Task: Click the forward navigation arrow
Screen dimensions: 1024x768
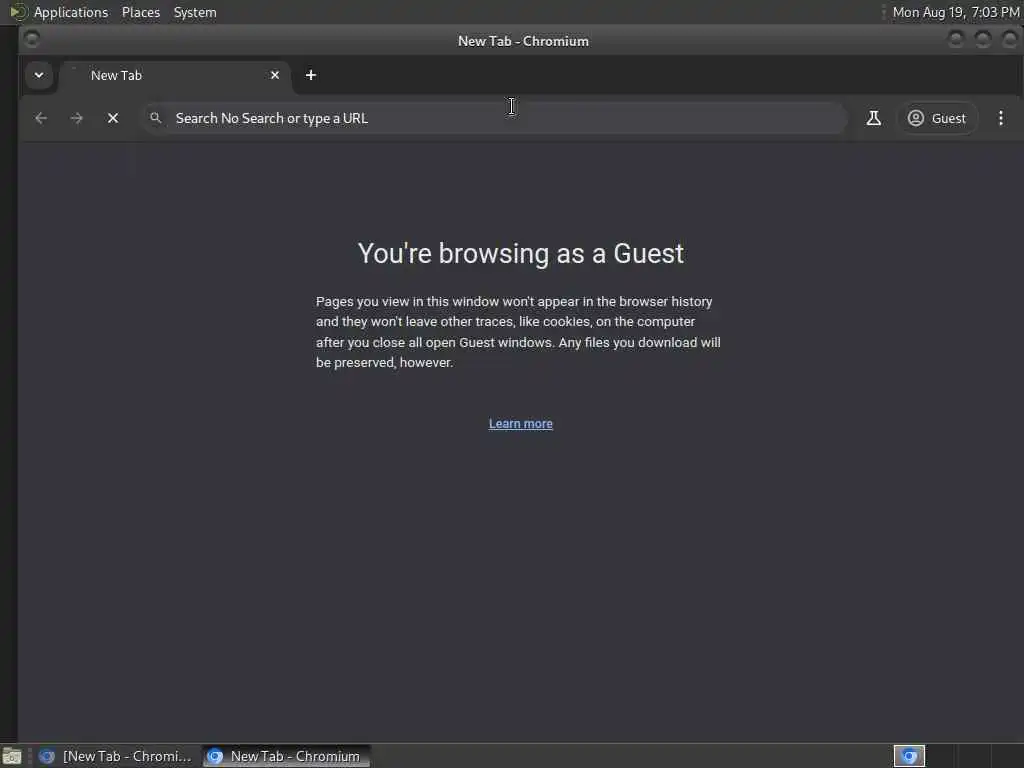Action: coord(76,118)
